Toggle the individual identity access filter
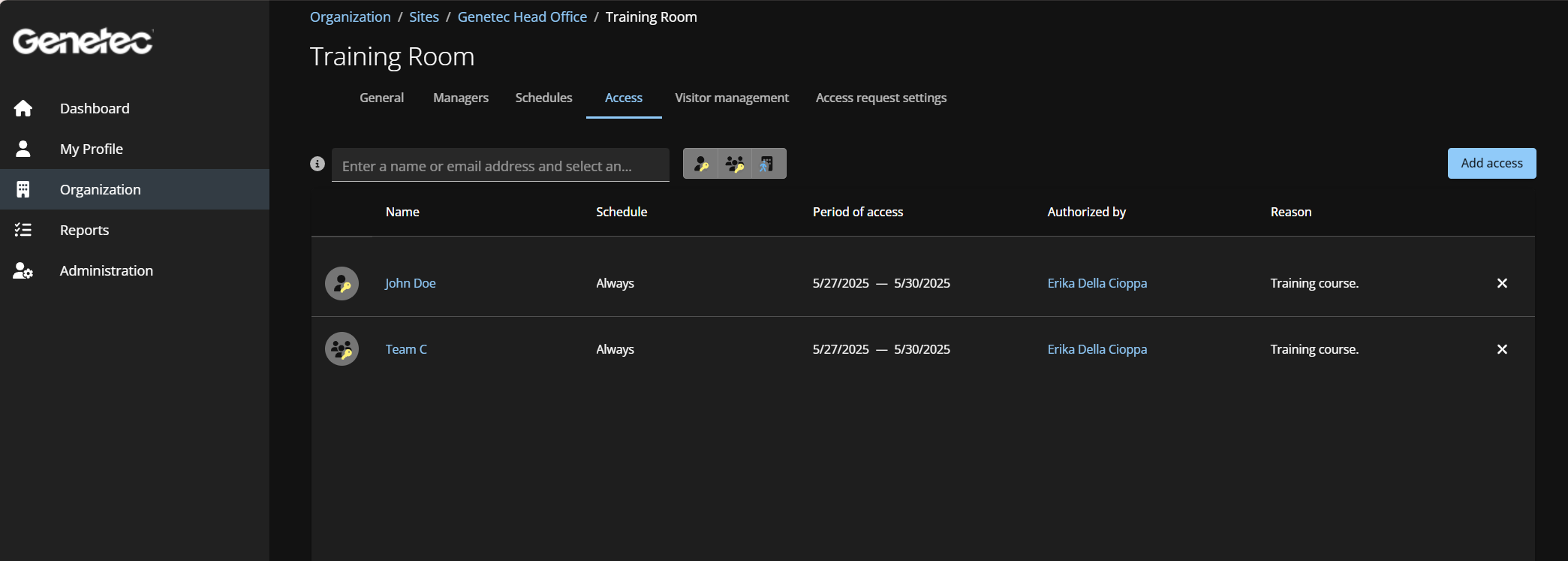1568x561 pixels. [701, 164]
